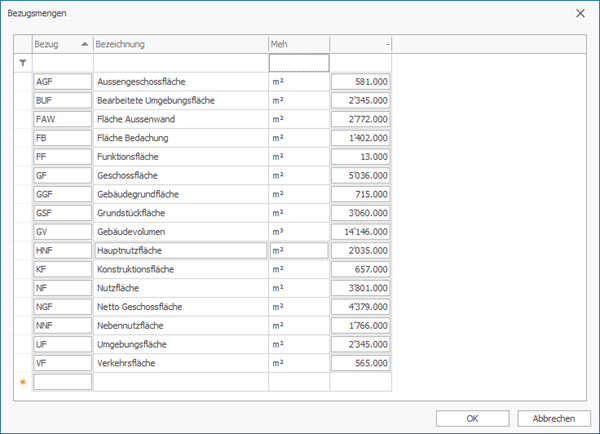Click the empty Bezug cell in the new row

pyautogui.click(x=62, y=382)
